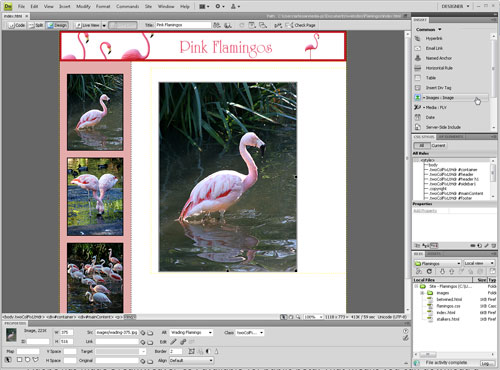Click the image Src field
The image size is (500, 370).
tap(116, 333)
